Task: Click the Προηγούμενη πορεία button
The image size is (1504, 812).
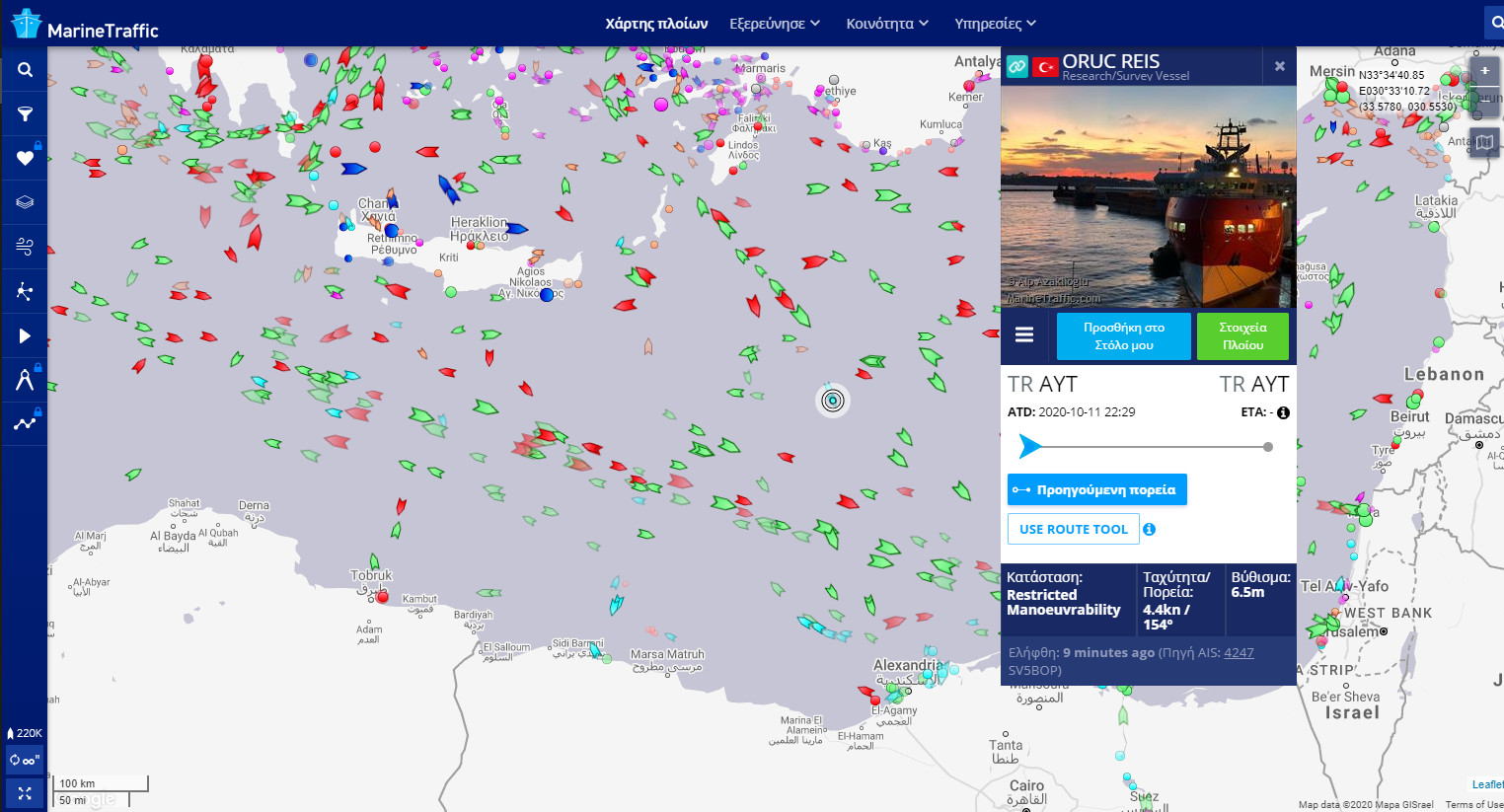Action: pos(1096,489)
